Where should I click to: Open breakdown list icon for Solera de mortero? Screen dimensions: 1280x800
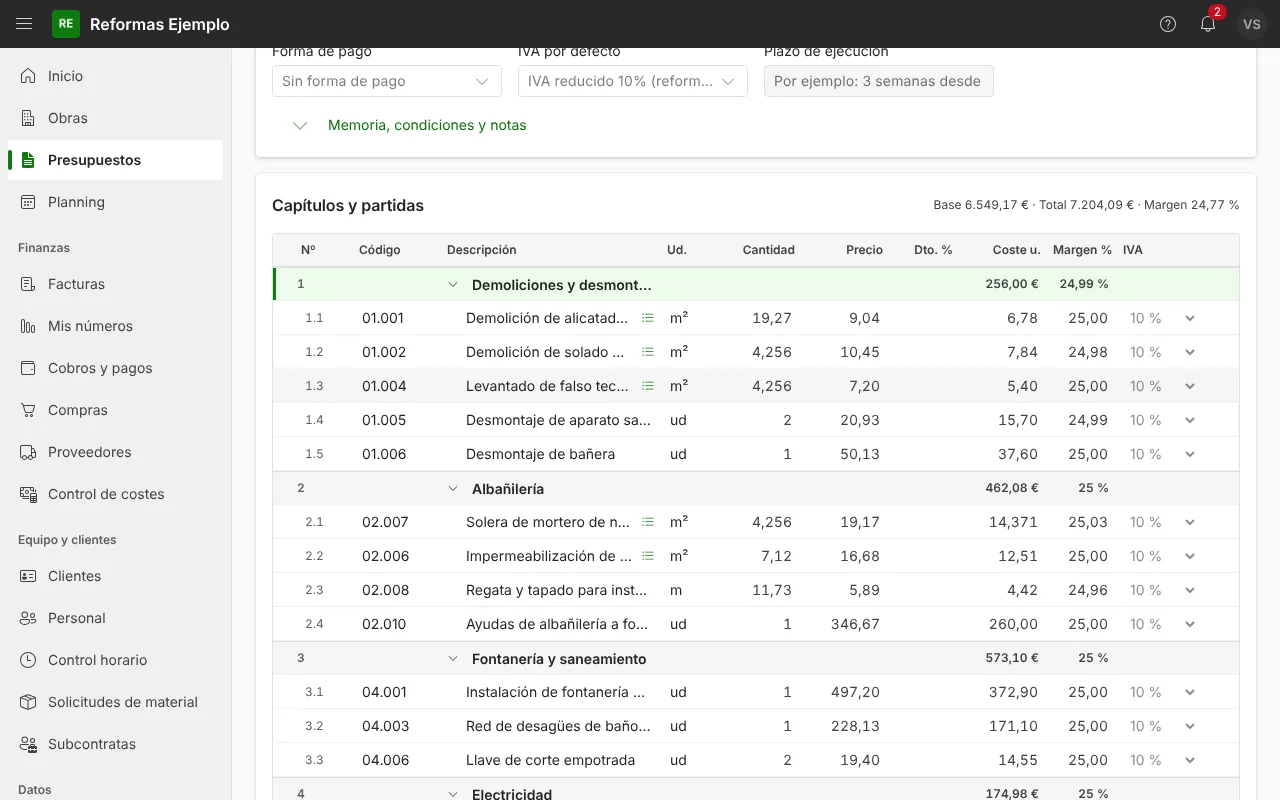[x=648, y=522]
